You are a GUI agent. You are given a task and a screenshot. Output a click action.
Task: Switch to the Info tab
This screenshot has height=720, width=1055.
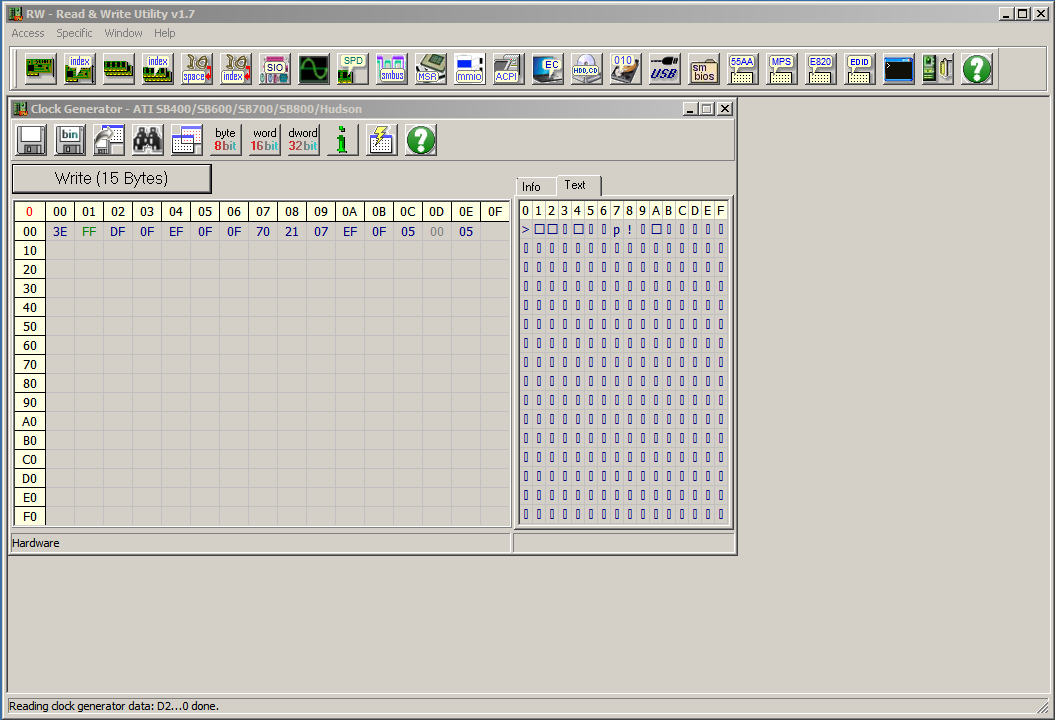tap(531, 187)
